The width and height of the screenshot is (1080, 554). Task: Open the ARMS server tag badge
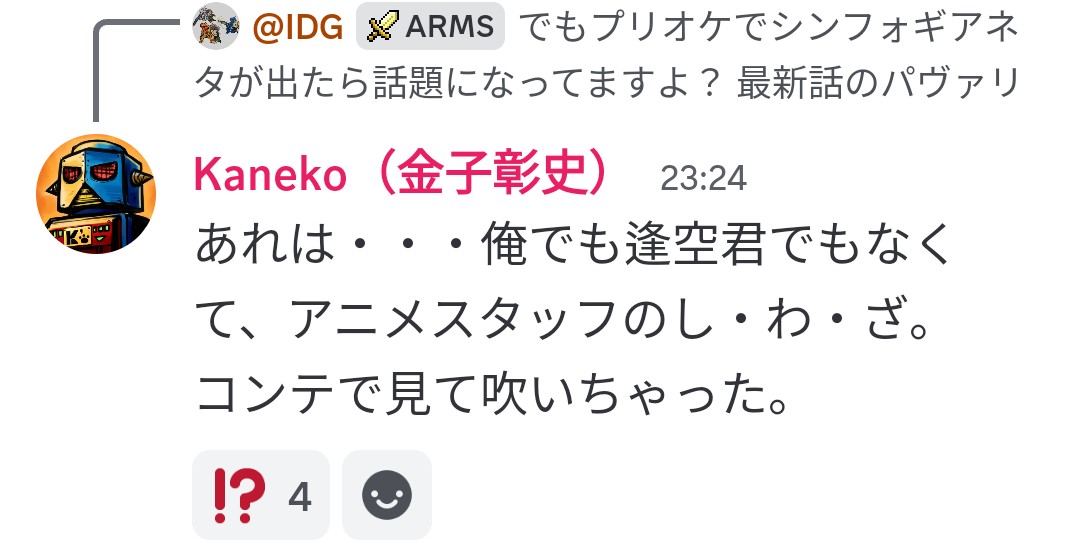(x=430, y=26)
